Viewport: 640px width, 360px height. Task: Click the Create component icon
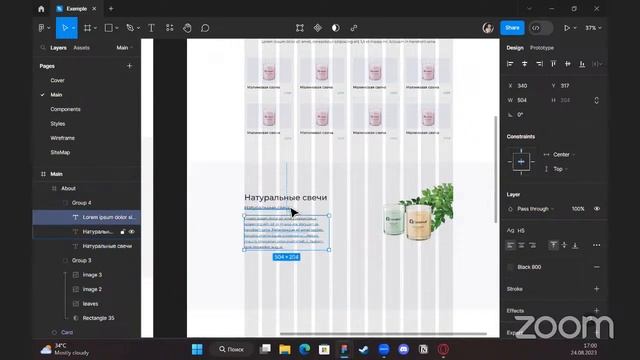318,28
